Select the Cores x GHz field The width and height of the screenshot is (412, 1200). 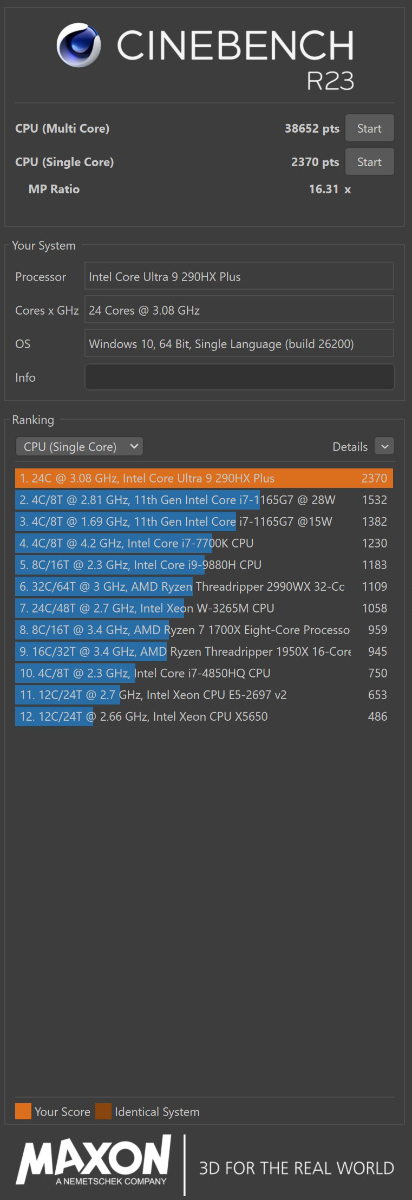[239, 311]
